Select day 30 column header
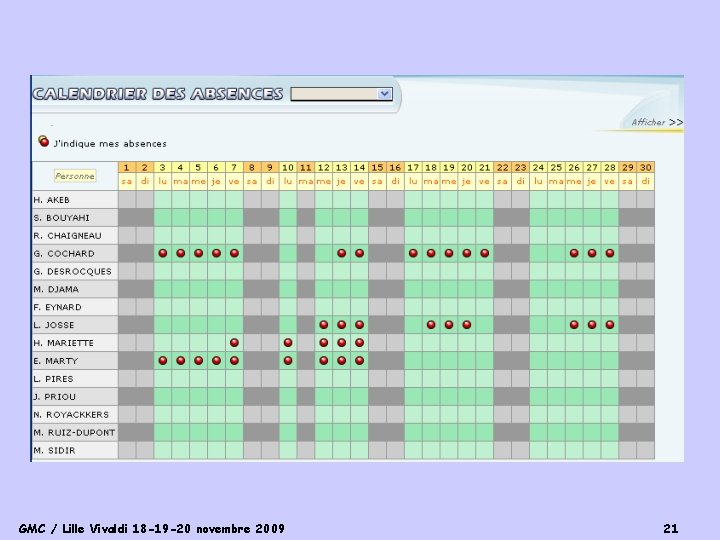The width and height of the screenshot is (720, 540). click(646, 168)
